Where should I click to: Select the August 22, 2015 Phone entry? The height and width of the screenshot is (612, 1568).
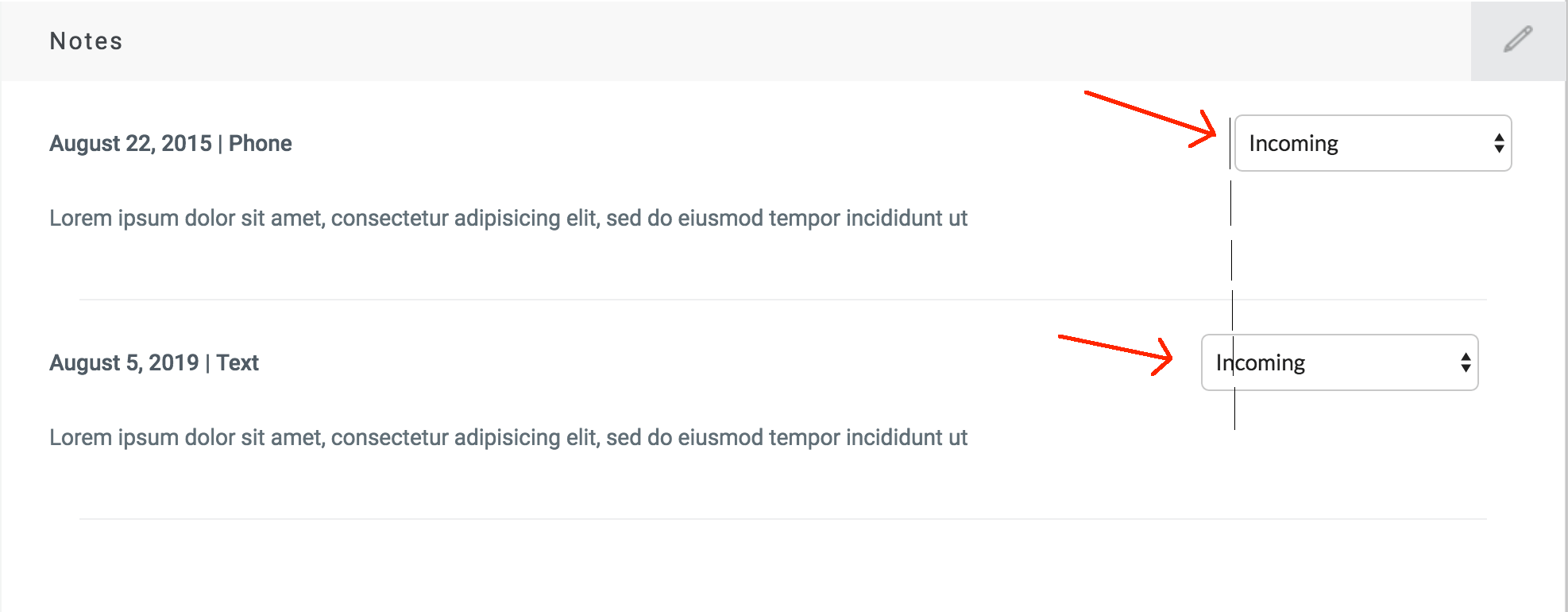click(x=171, y=144)
